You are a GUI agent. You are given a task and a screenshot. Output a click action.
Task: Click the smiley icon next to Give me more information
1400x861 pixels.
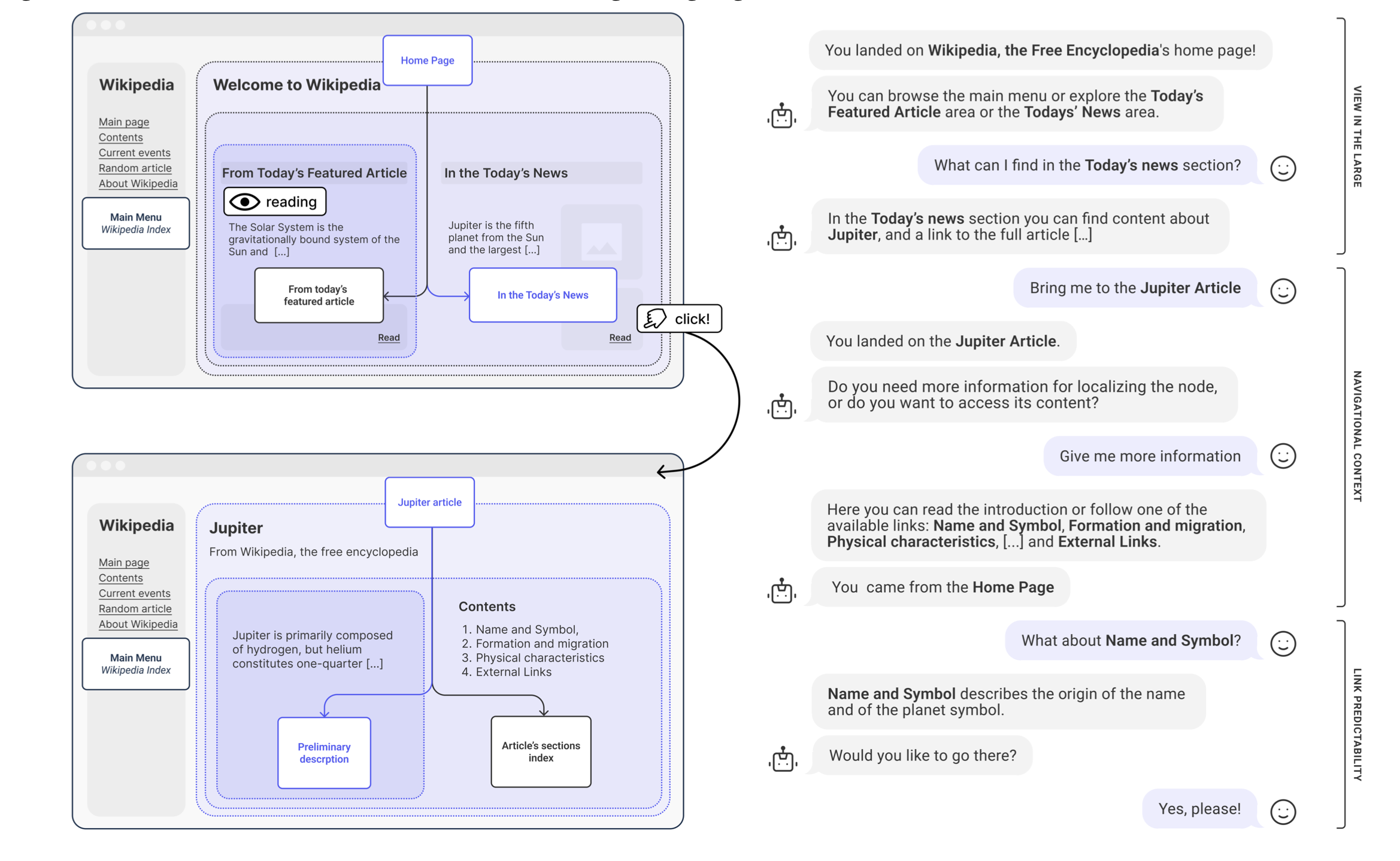1283,456
